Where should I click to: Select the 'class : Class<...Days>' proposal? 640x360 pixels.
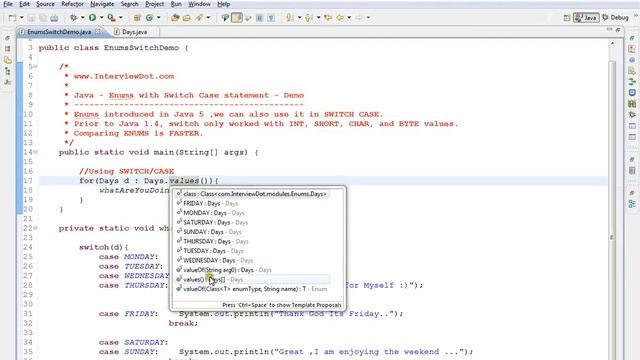tap(252, 194)
